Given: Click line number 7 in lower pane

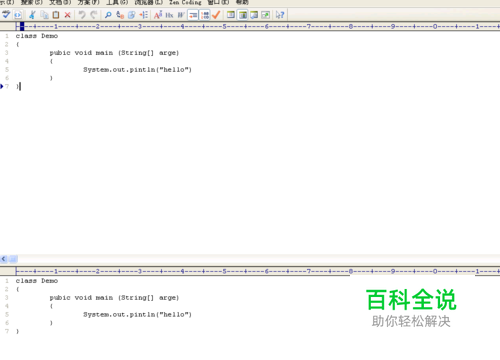Looking at the screenshot, I should tap(7, 331).
